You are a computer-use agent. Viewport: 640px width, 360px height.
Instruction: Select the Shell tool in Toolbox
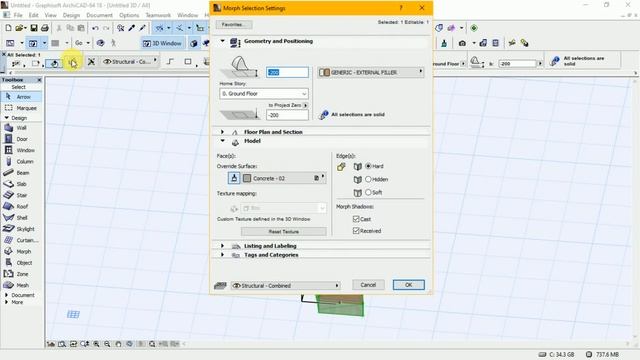(x=22, y=218)
